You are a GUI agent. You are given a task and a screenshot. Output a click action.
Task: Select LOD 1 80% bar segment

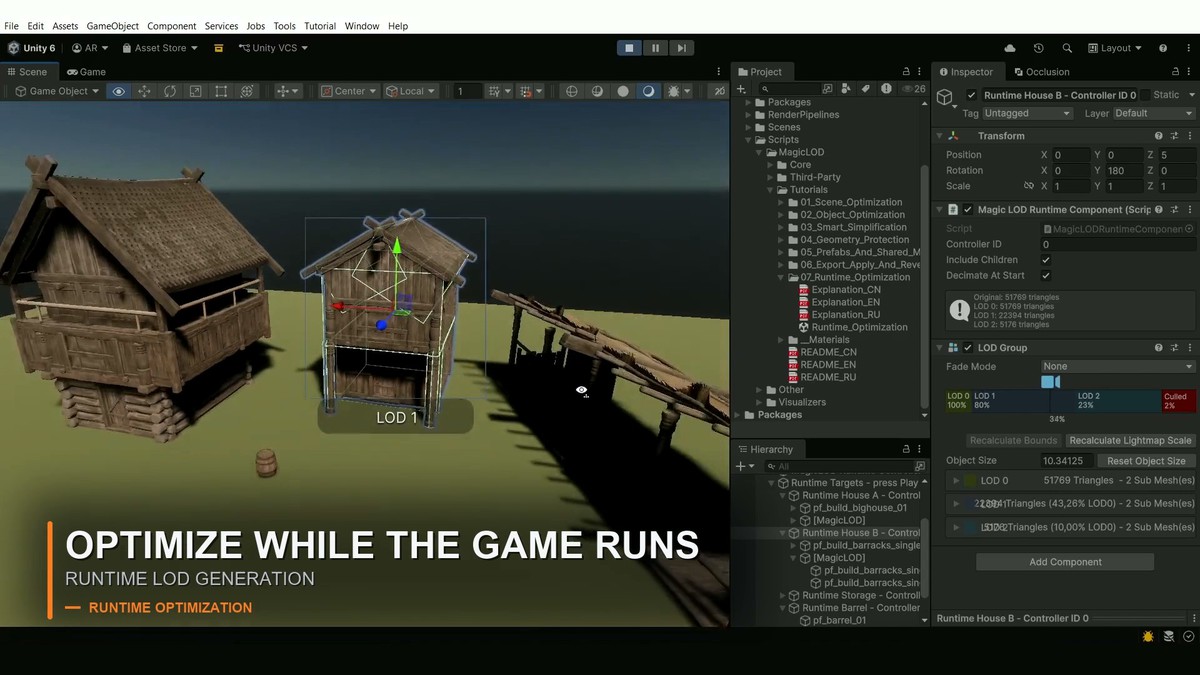[1023, 401]
